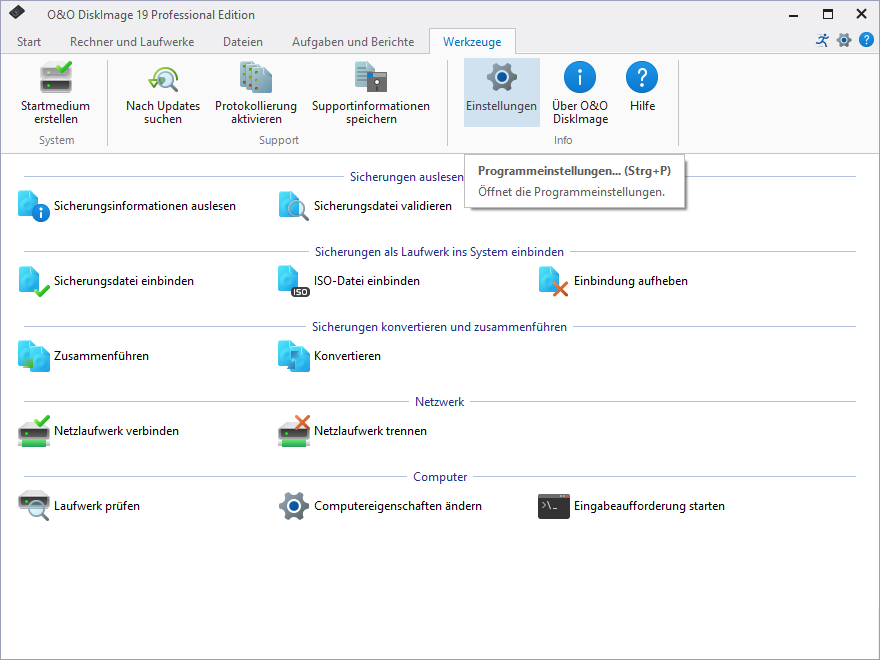Maximize the DiskImage window
880x660 pixels.
point(828,14)
